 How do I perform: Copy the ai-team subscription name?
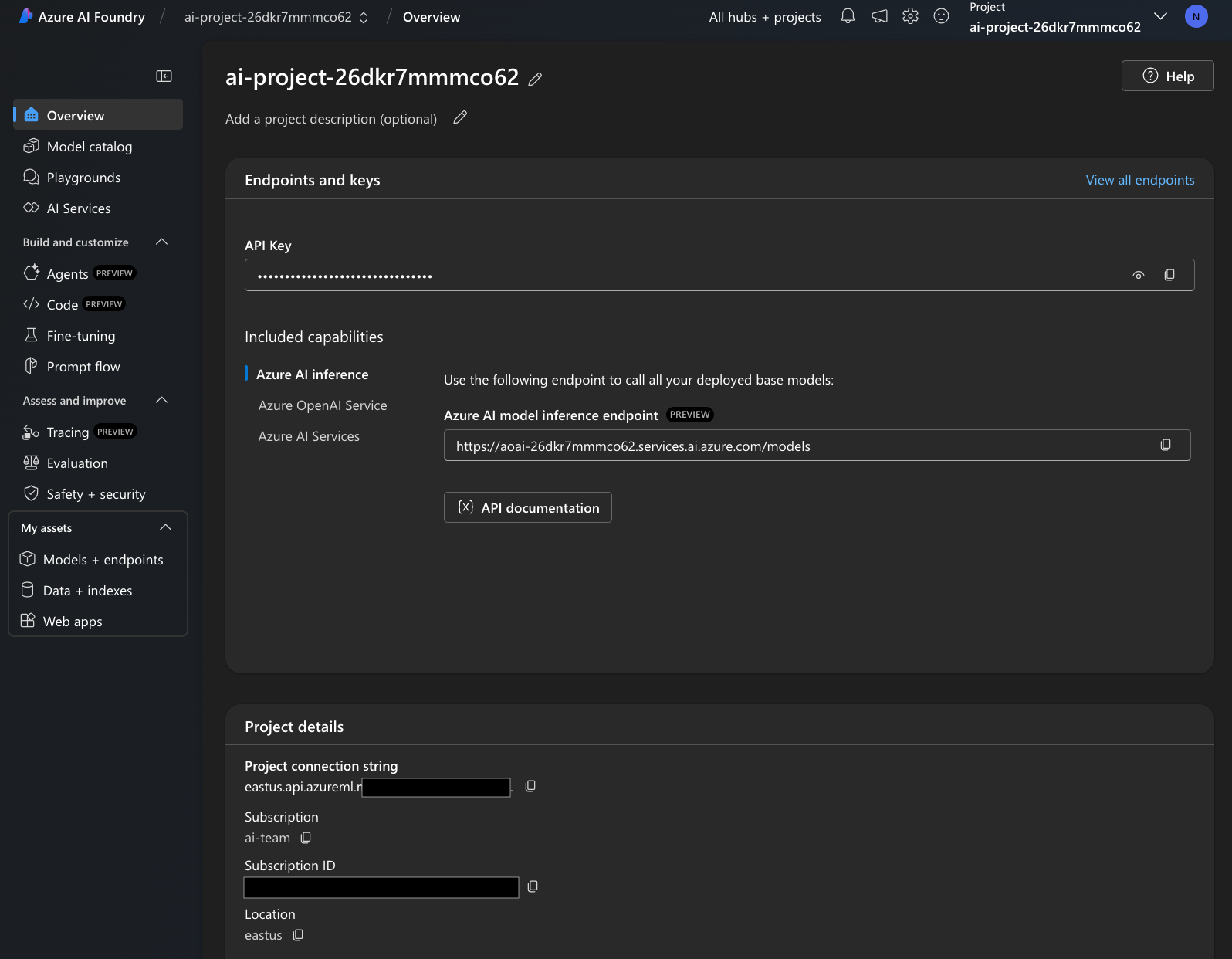pyautogui.click(x=306, y=838)
